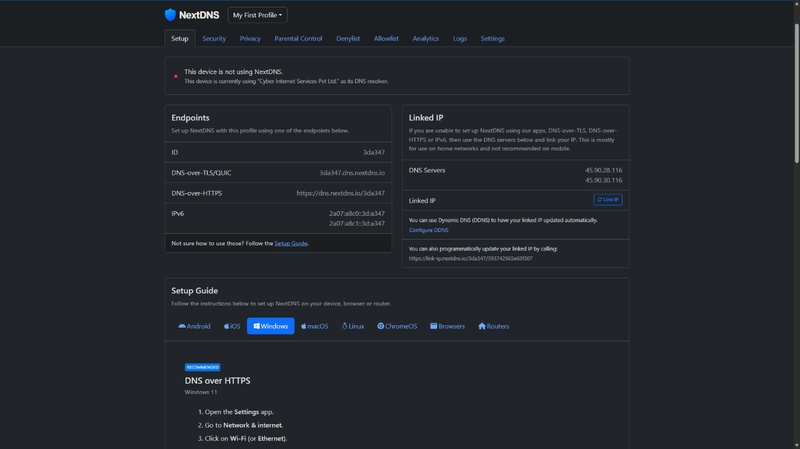Select the Browsers setup guide tab

pos(447,326)
